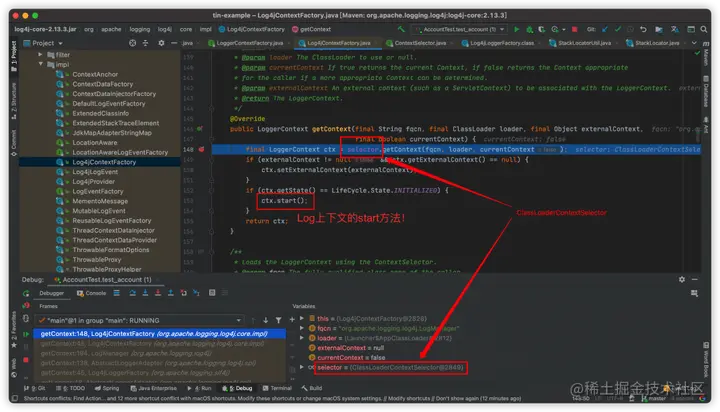Click red Stop icon in Debug sidebar
The width and height of the screenshot is (720, 412).
click(x=26, y=360)
